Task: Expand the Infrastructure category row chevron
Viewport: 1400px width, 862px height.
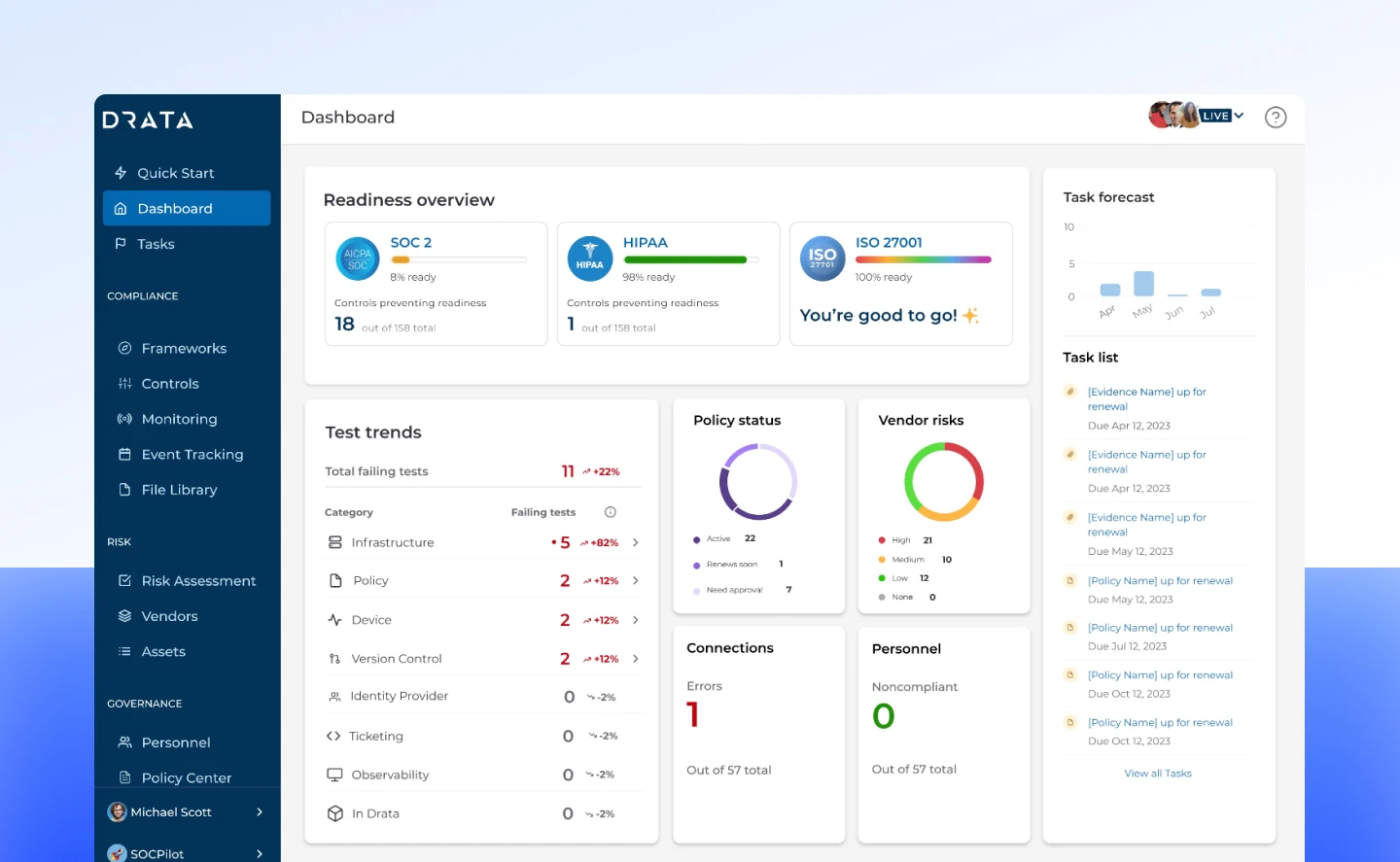Action: pos(636,543)
